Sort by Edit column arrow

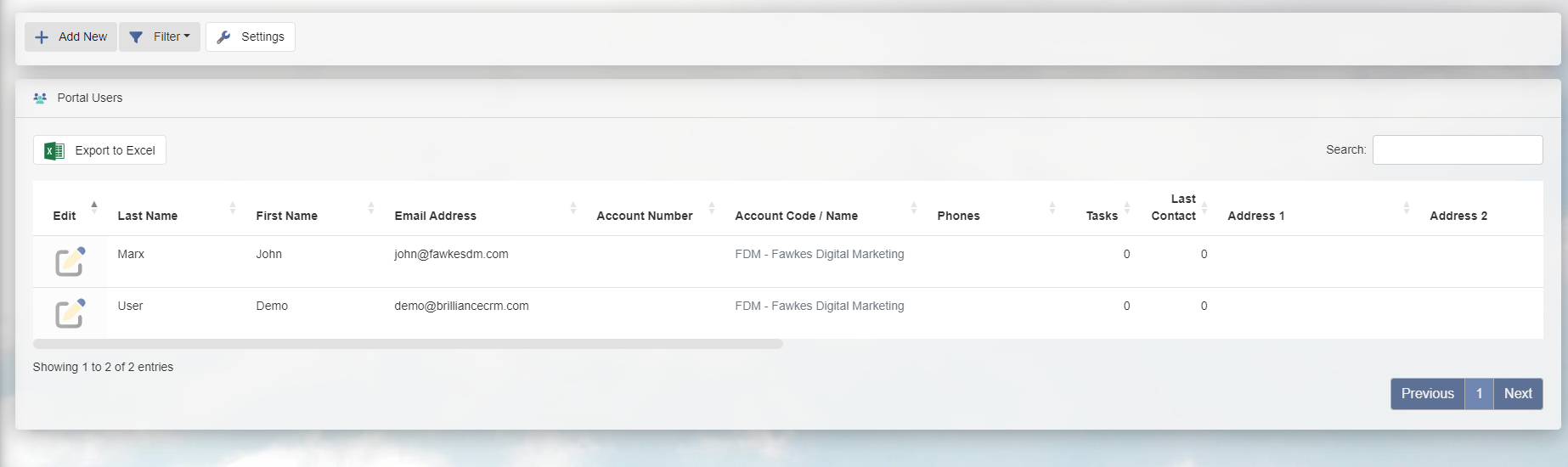94,205
